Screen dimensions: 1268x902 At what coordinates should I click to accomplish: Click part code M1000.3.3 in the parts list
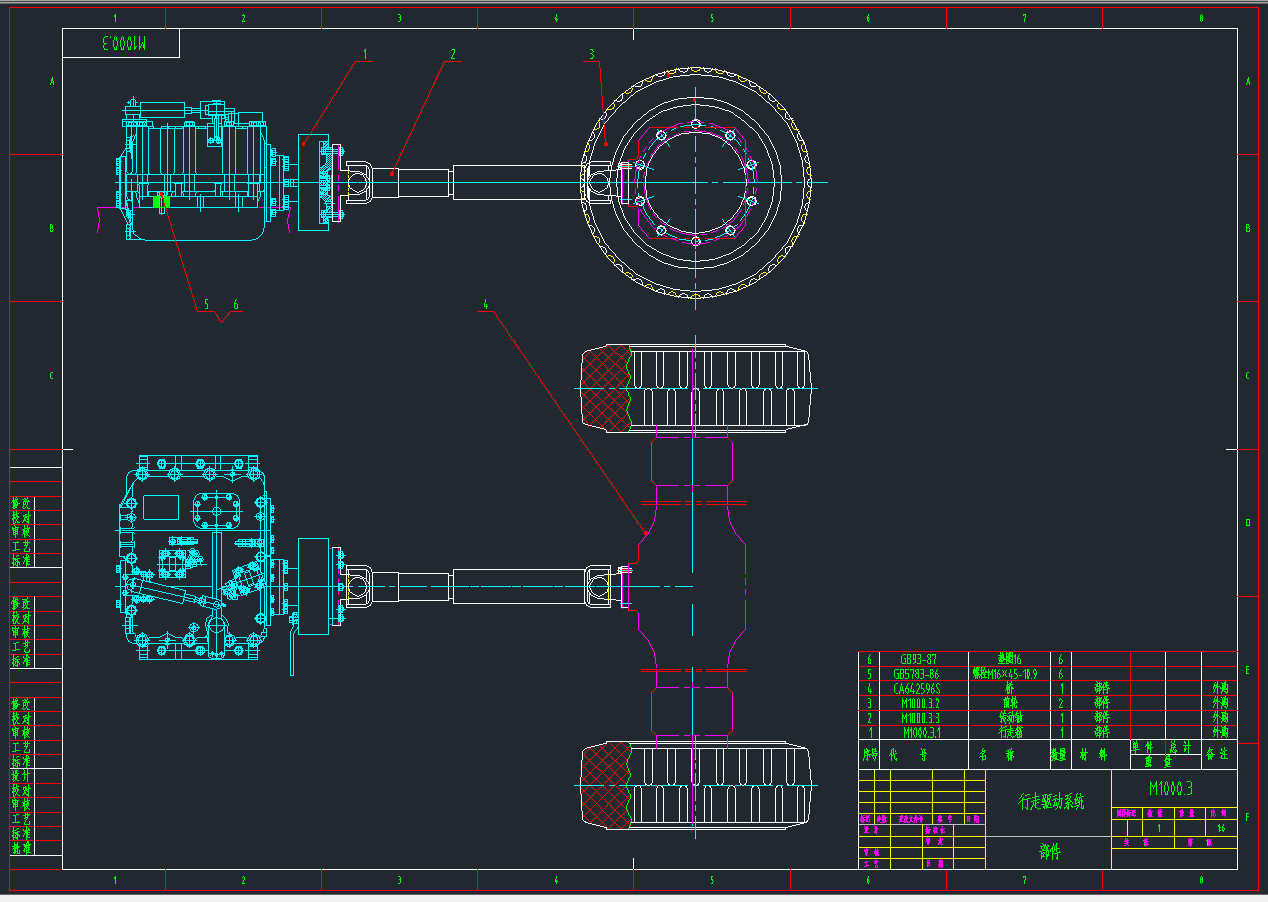pos(920,717)
